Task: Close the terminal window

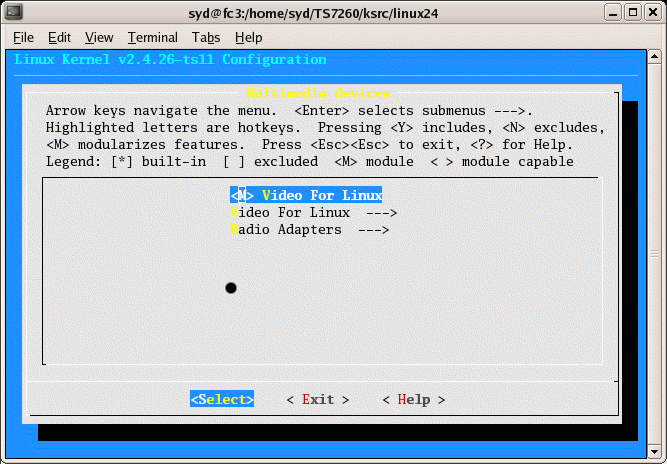Action: [653, 12]
